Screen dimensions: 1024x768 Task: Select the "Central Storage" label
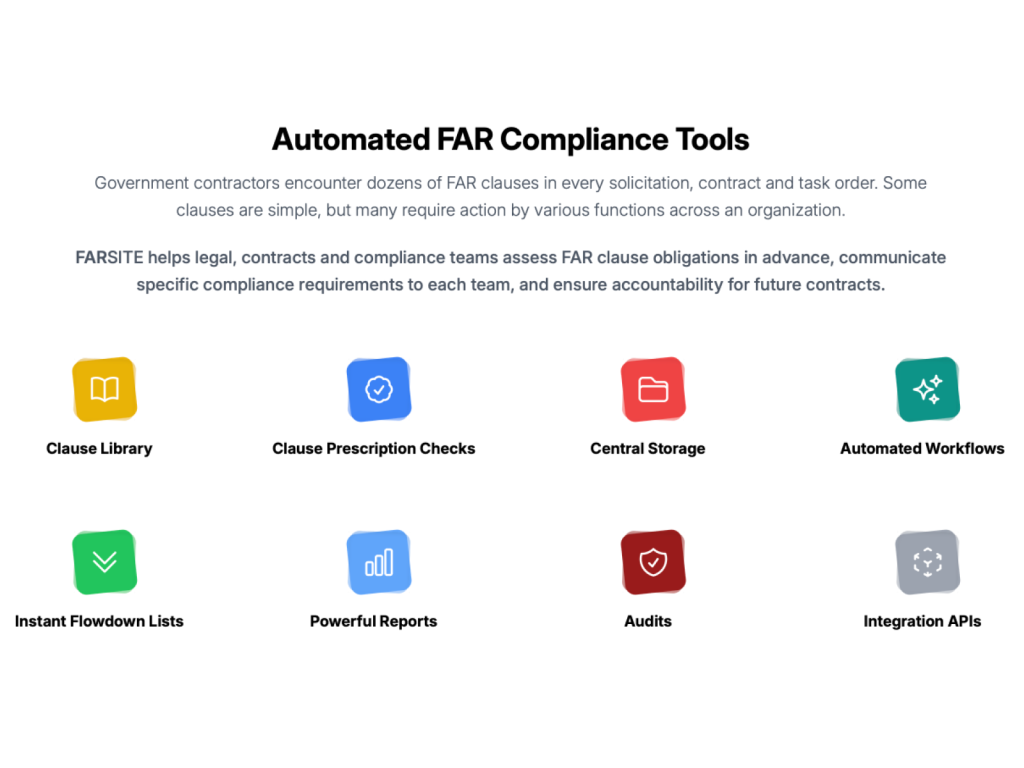(647, 448)
